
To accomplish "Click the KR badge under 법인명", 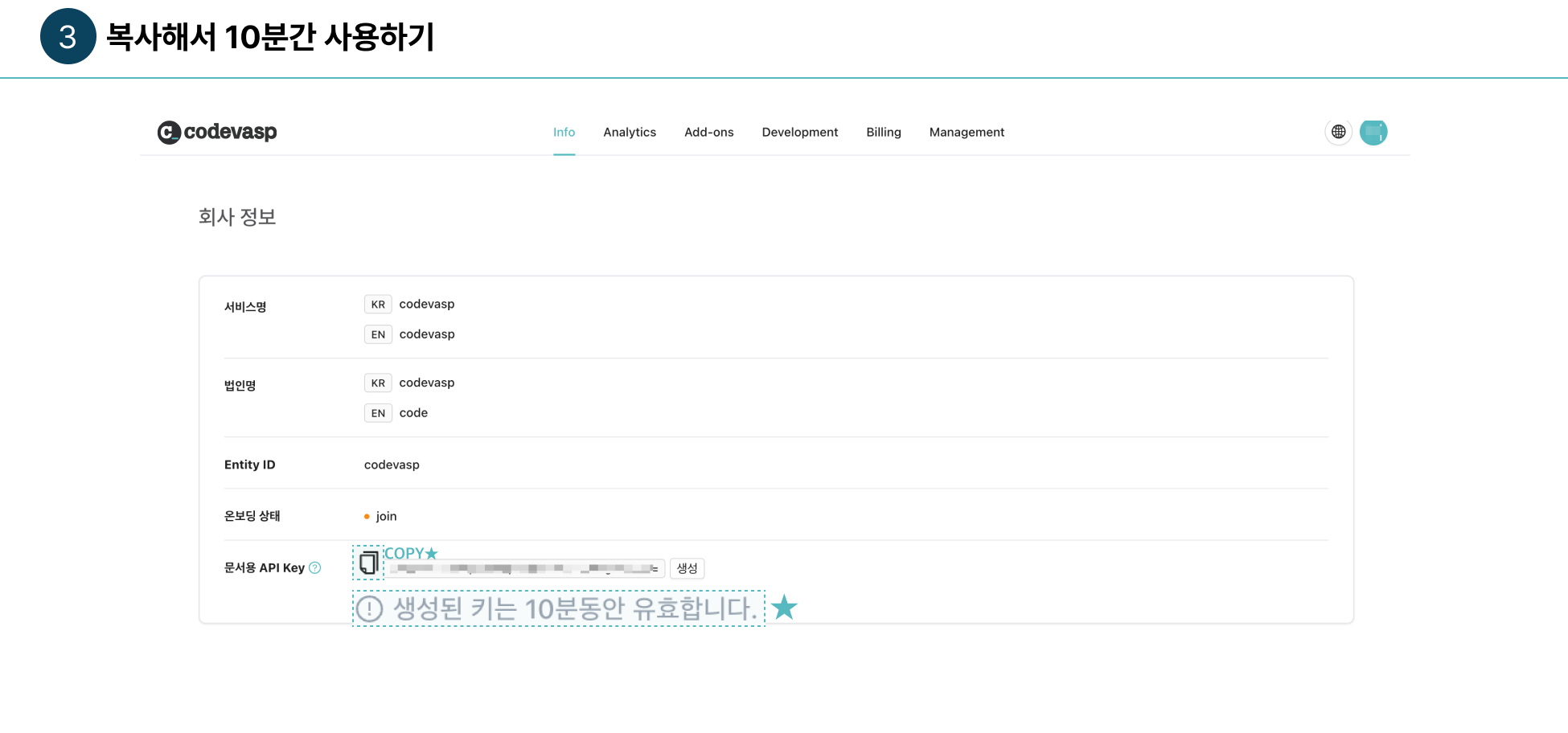I will (x=378, y=383).
